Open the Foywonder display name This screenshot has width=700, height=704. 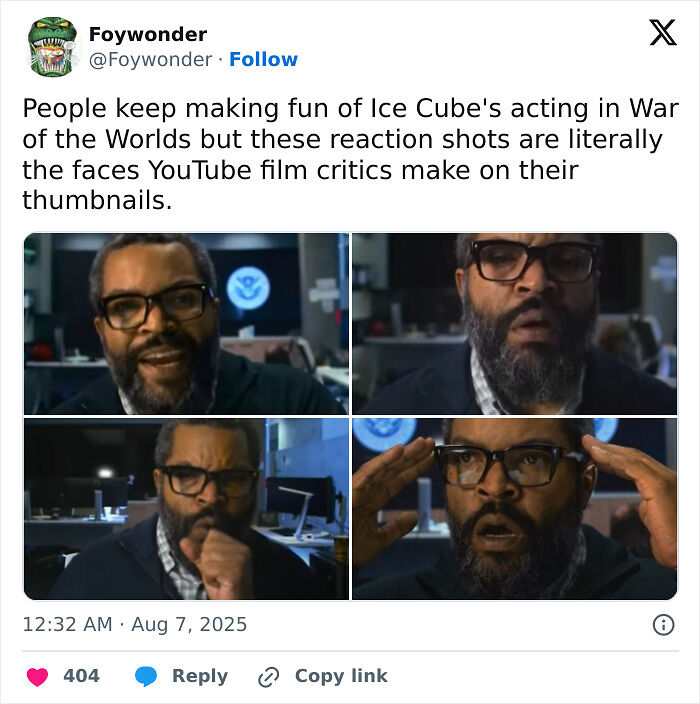pyautogui.click(x=148, y=35)
